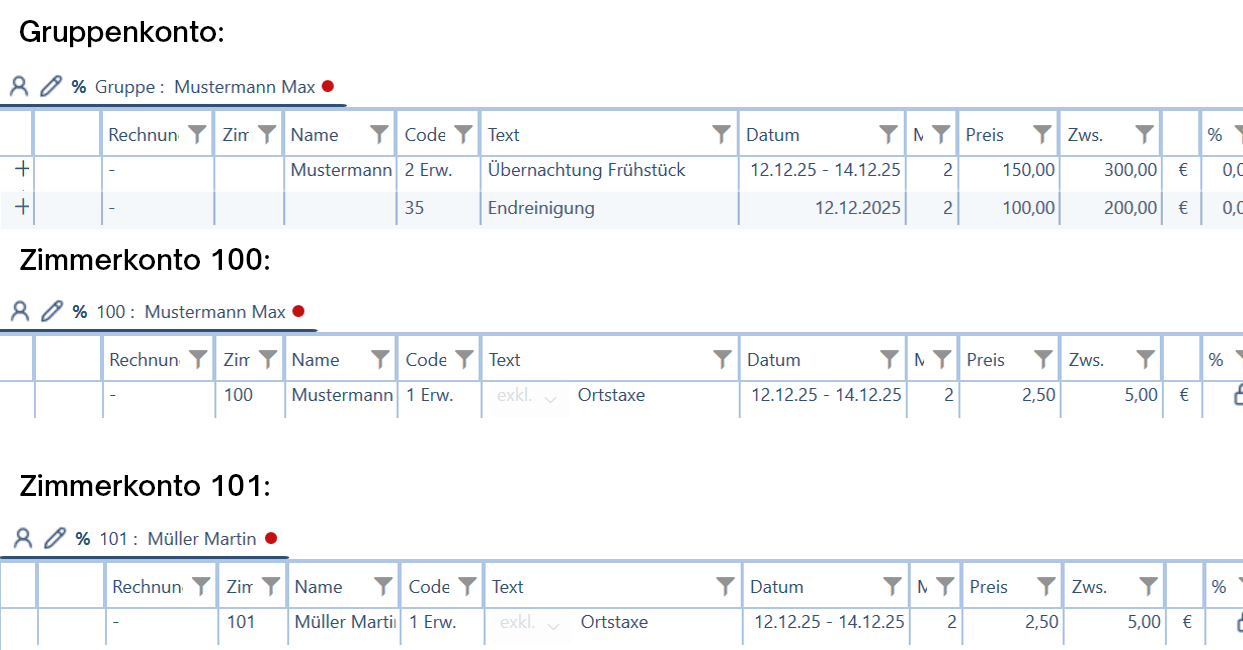This screenshot has height=650, width=1243.
Task: Filter the Text column in Gruppenkonto table
Action: 722,134
